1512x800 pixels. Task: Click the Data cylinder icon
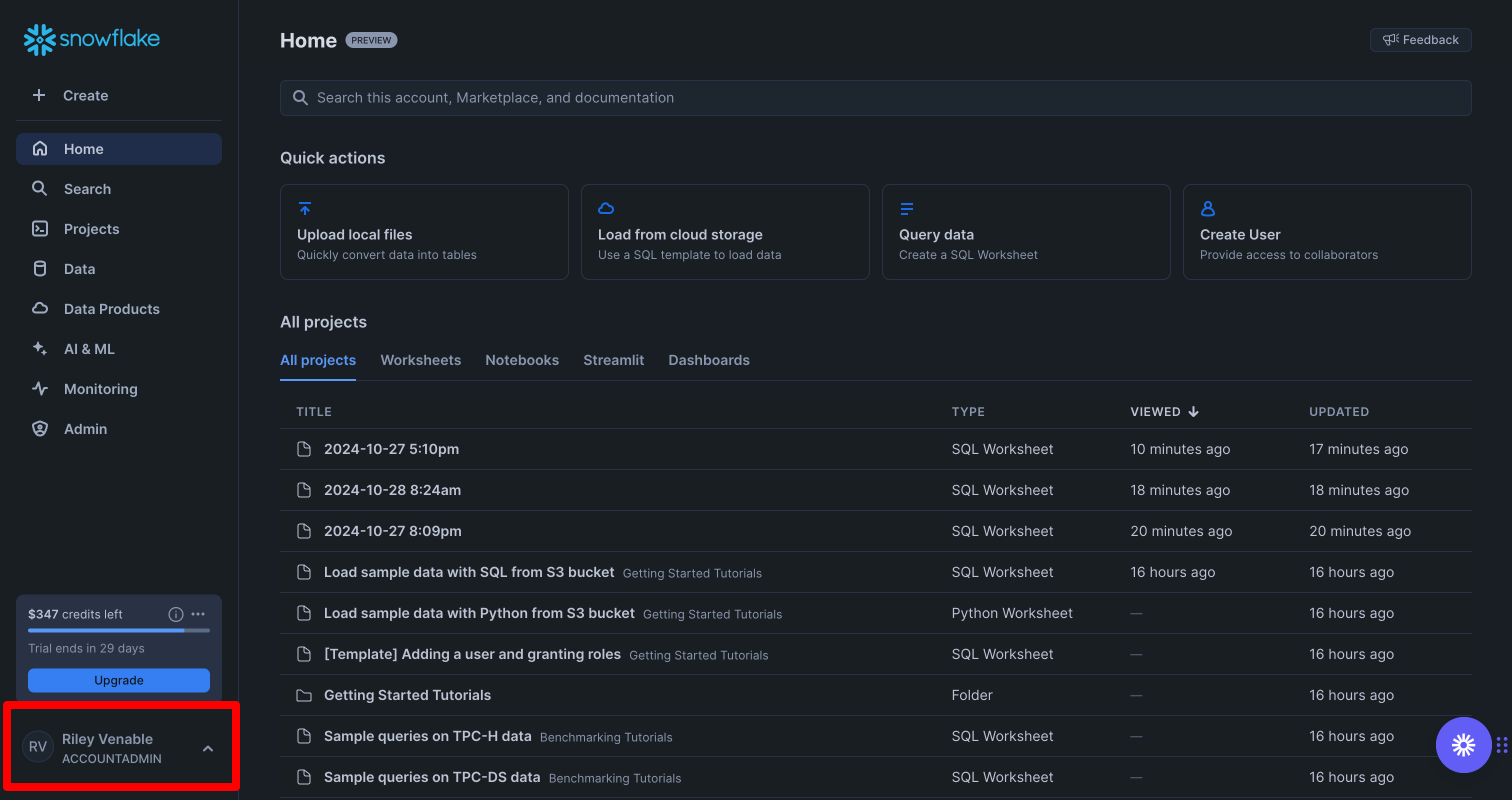click(x=40, y=268)
